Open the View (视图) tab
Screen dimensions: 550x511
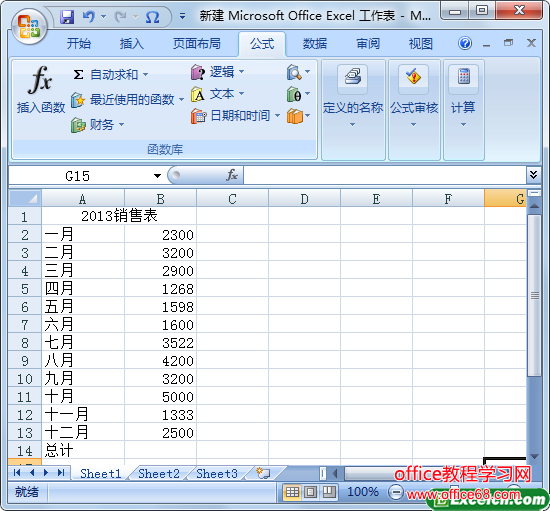421,43
